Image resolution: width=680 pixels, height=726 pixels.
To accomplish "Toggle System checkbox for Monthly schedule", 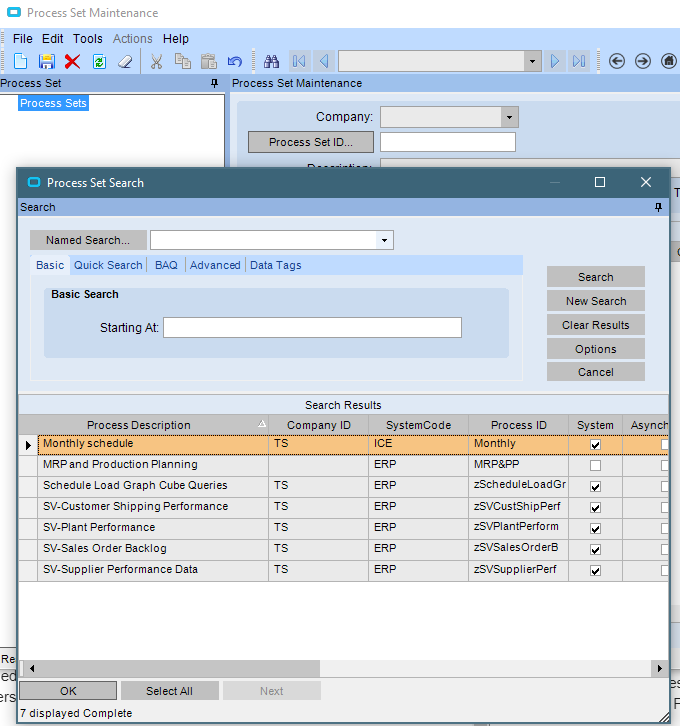I will [x=595, y=445].
